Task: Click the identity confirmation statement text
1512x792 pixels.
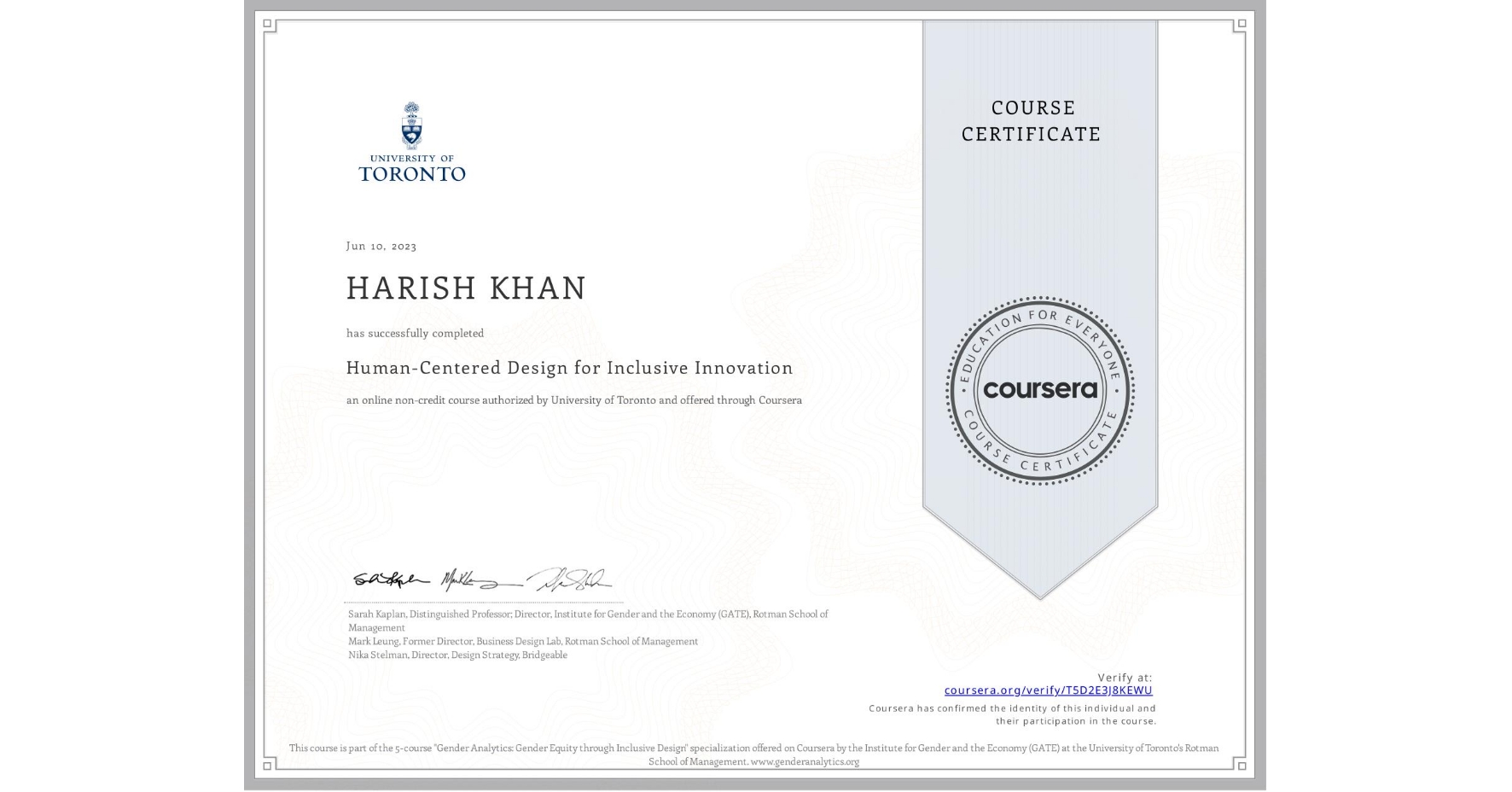Action: tap(1015, 714)
